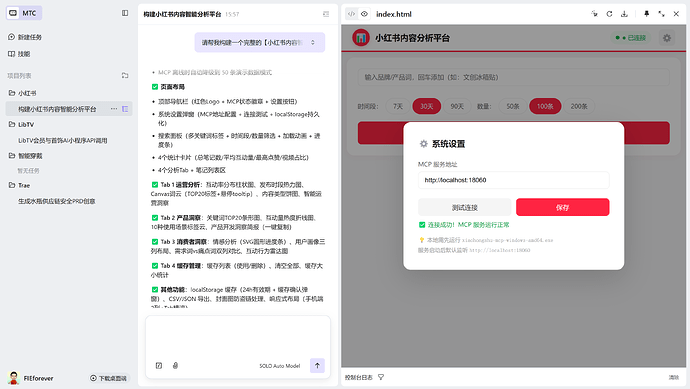Select the 200条 quantity option

579,106
